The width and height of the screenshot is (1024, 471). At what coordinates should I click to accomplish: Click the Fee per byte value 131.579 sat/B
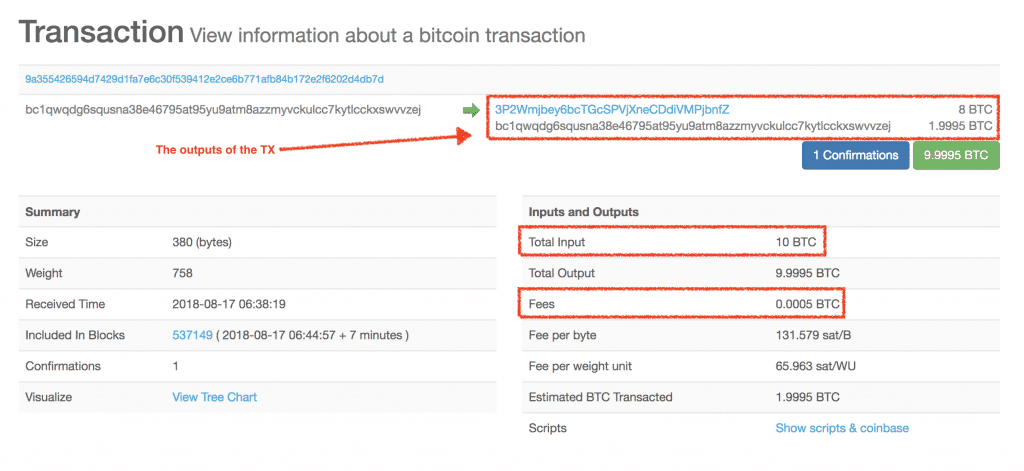pyautogui.click(x=813, y=335)
